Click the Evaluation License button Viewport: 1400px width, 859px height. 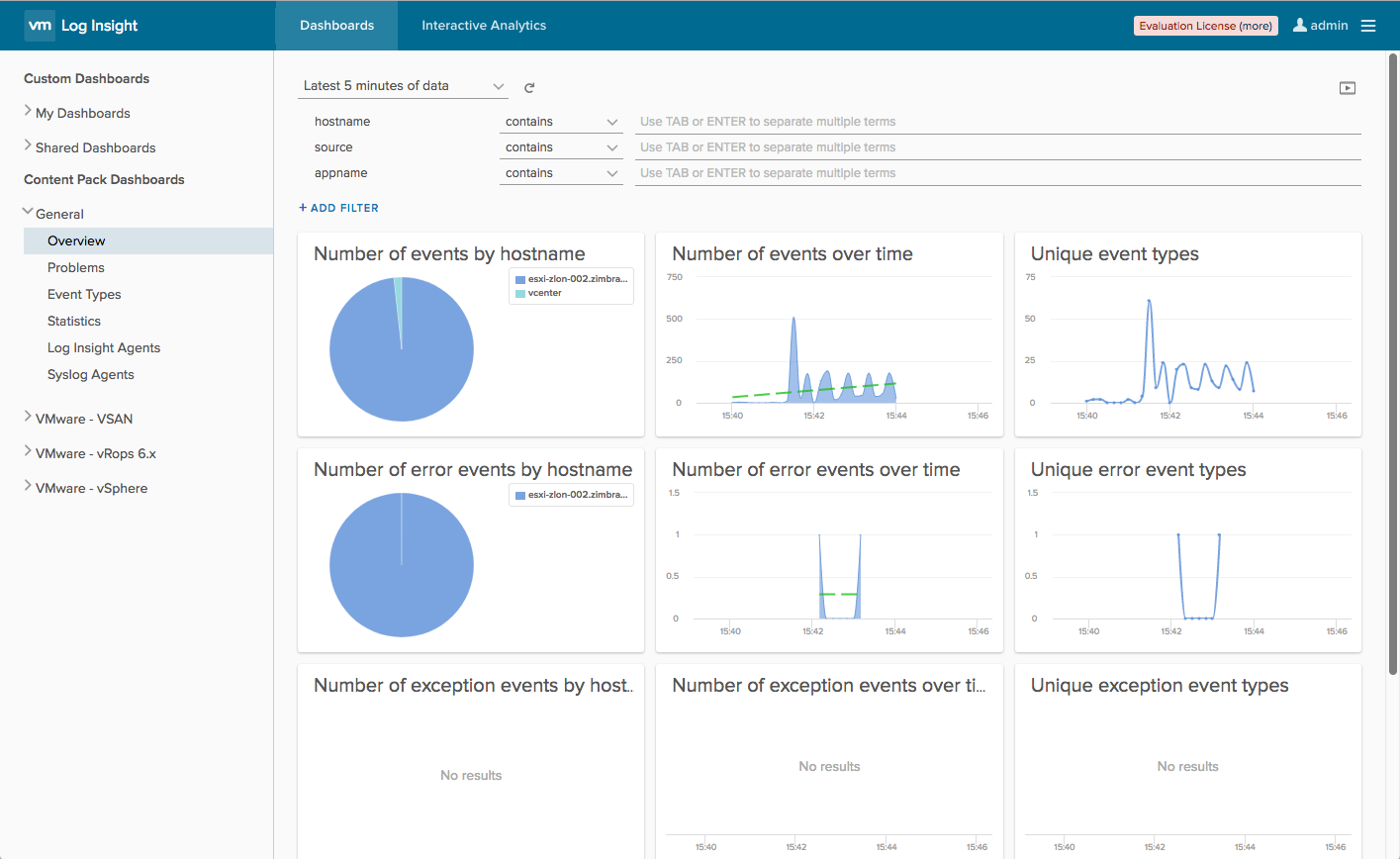coord(1205,26)
